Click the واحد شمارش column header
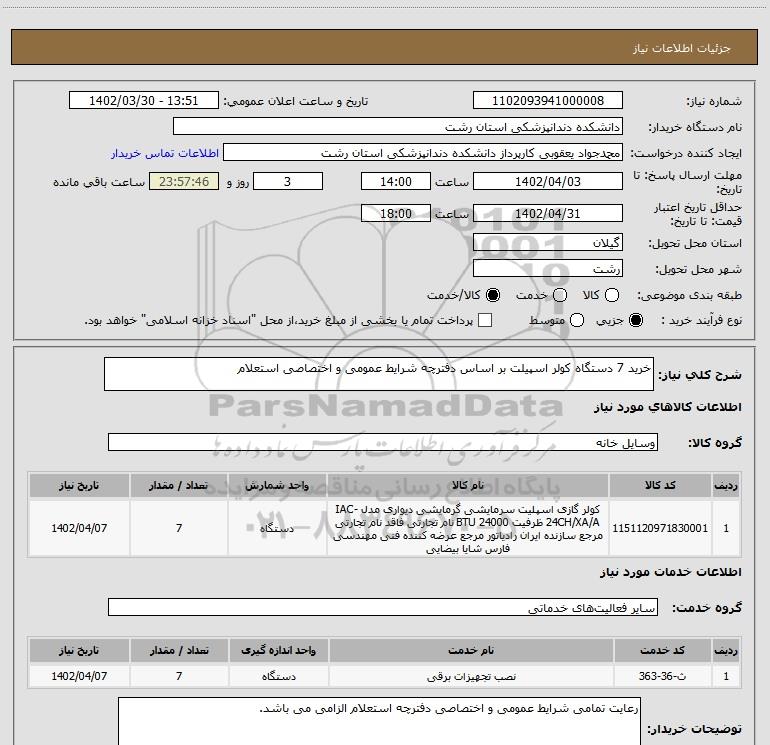770x745 pixels. point(277,485)
